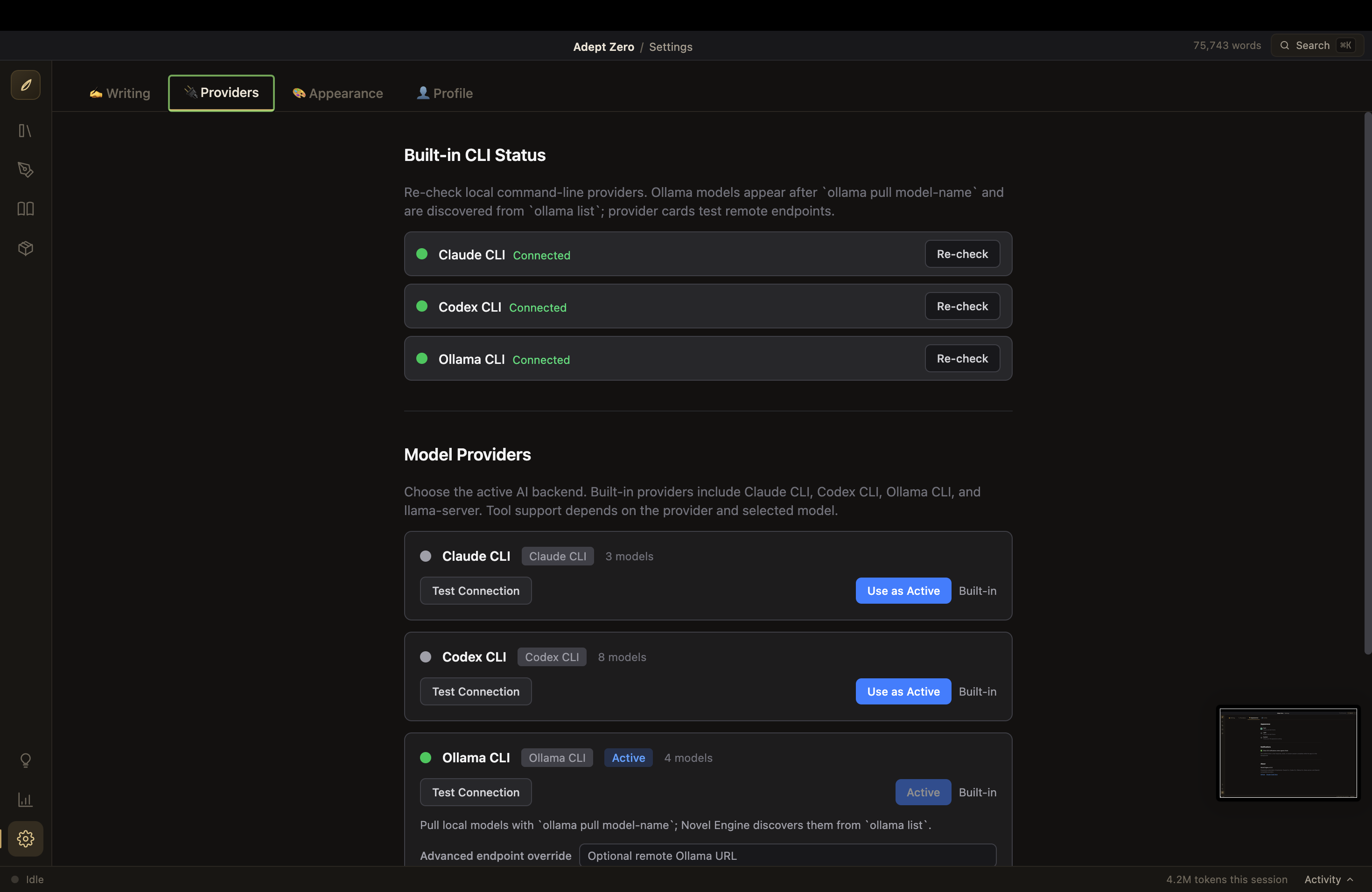
Task: Test Connection for Codex CLI provider
Action: (x=476, y=691)
